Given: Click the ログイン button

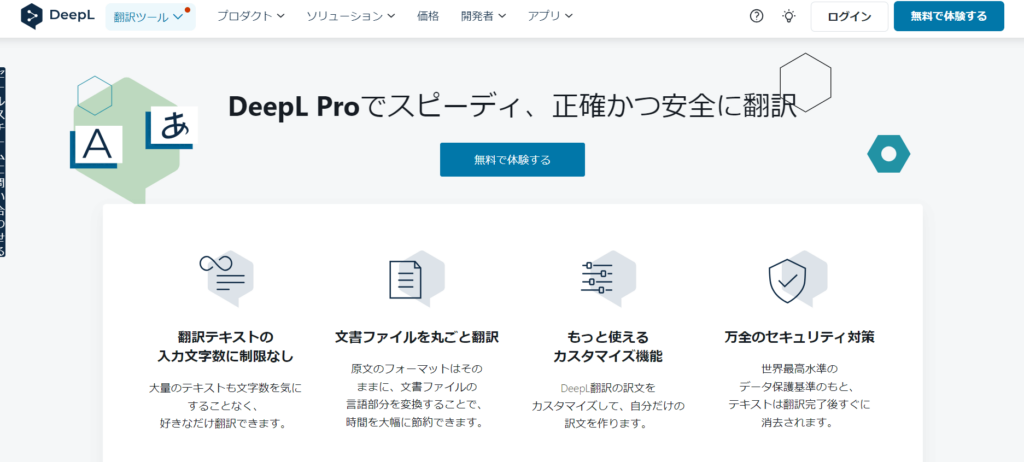Looking at the screenshot, I should (x=849, y=17).
